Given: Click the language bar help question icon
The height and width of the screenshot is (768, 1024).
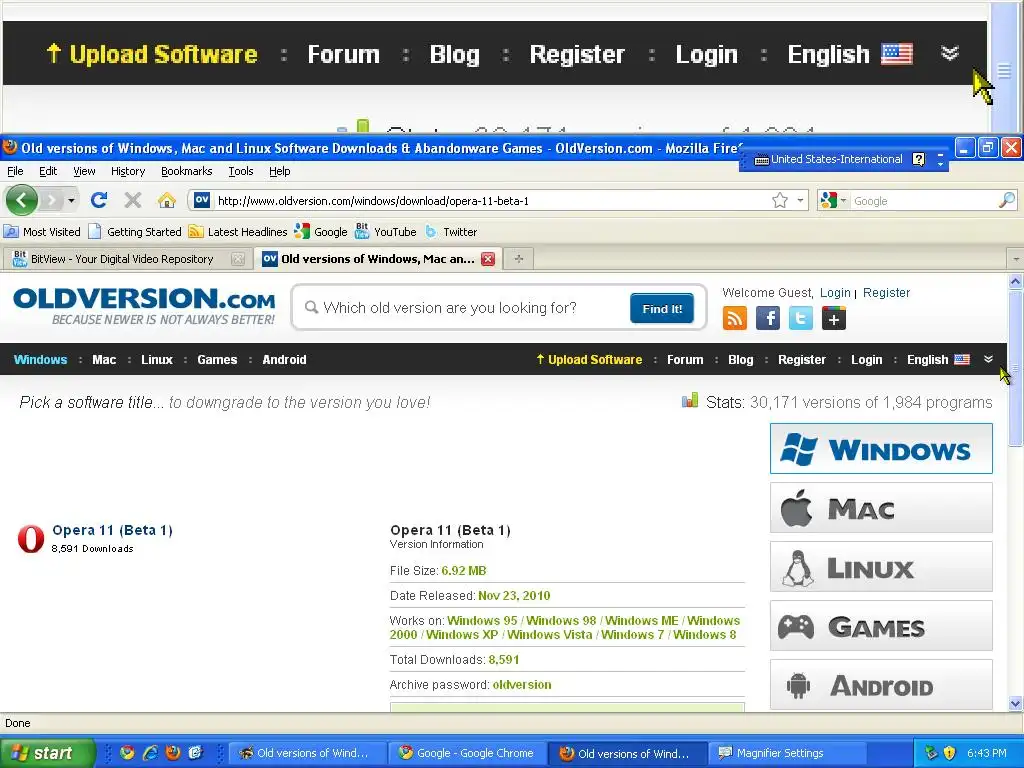Looking at the screenshot, I should 919,159.
